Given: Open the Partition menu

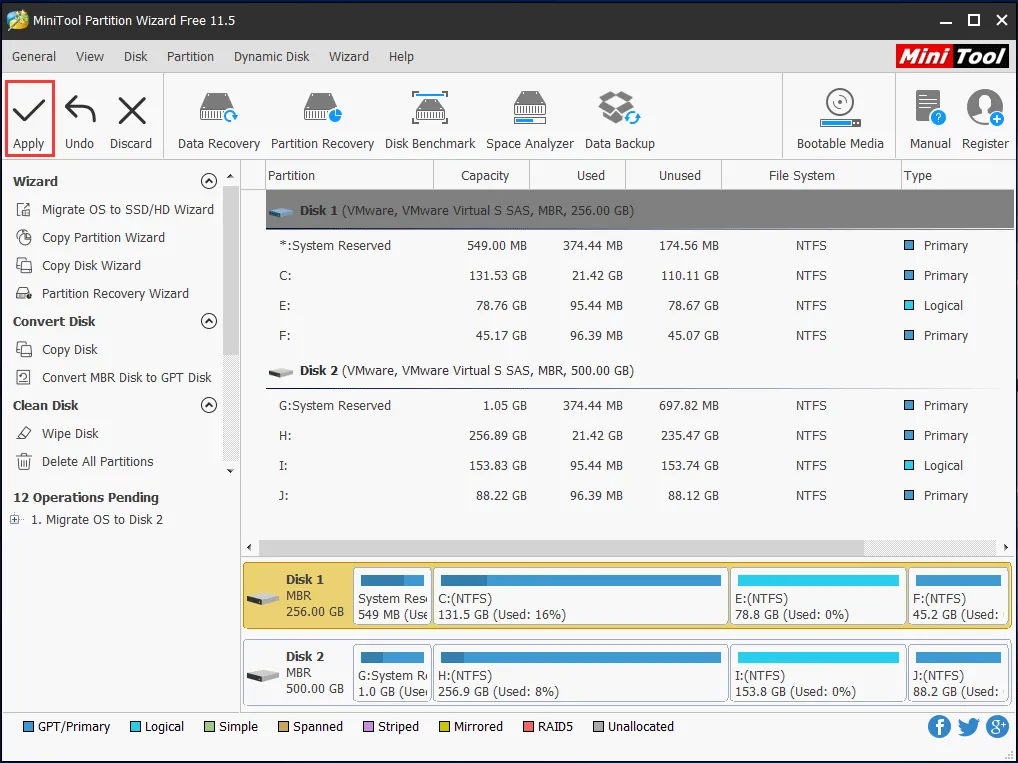Looking at the screenshot, I should pyautogui.click(x=190, y=57).
